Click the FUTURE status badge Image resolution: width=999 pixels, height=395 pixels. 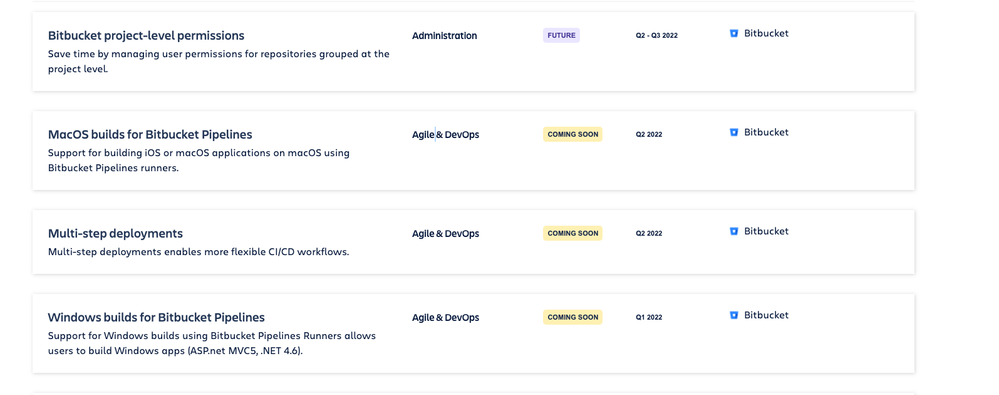561,36
